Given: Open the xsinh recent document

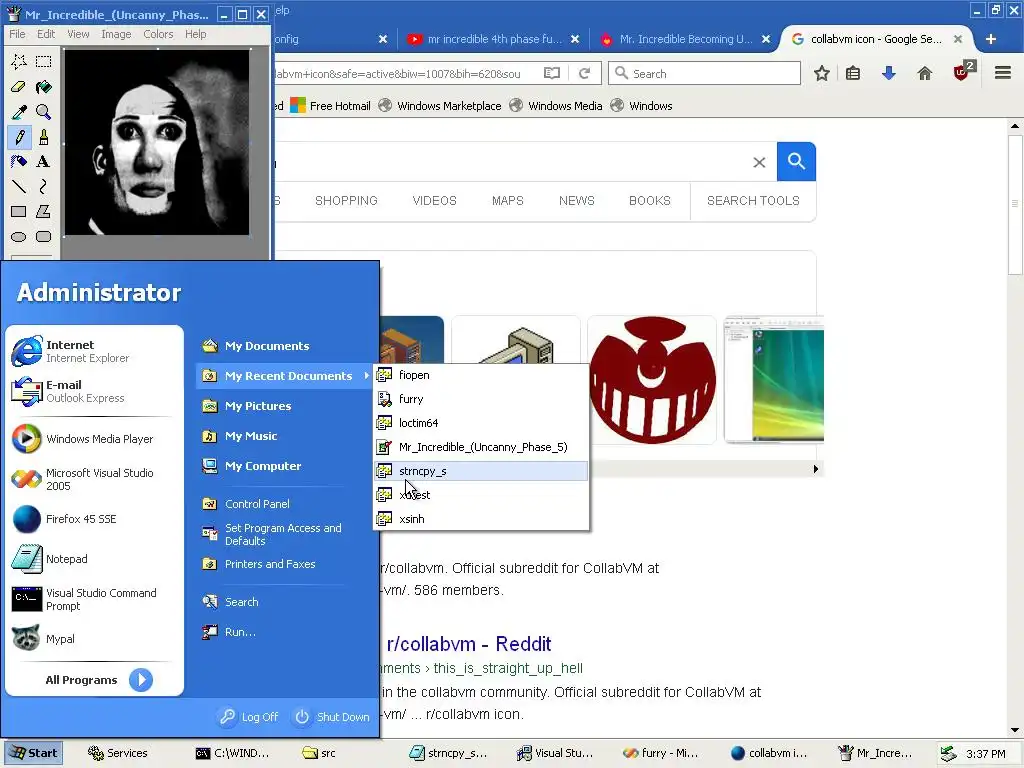Looking at the screenshot, I should (481, 519).
